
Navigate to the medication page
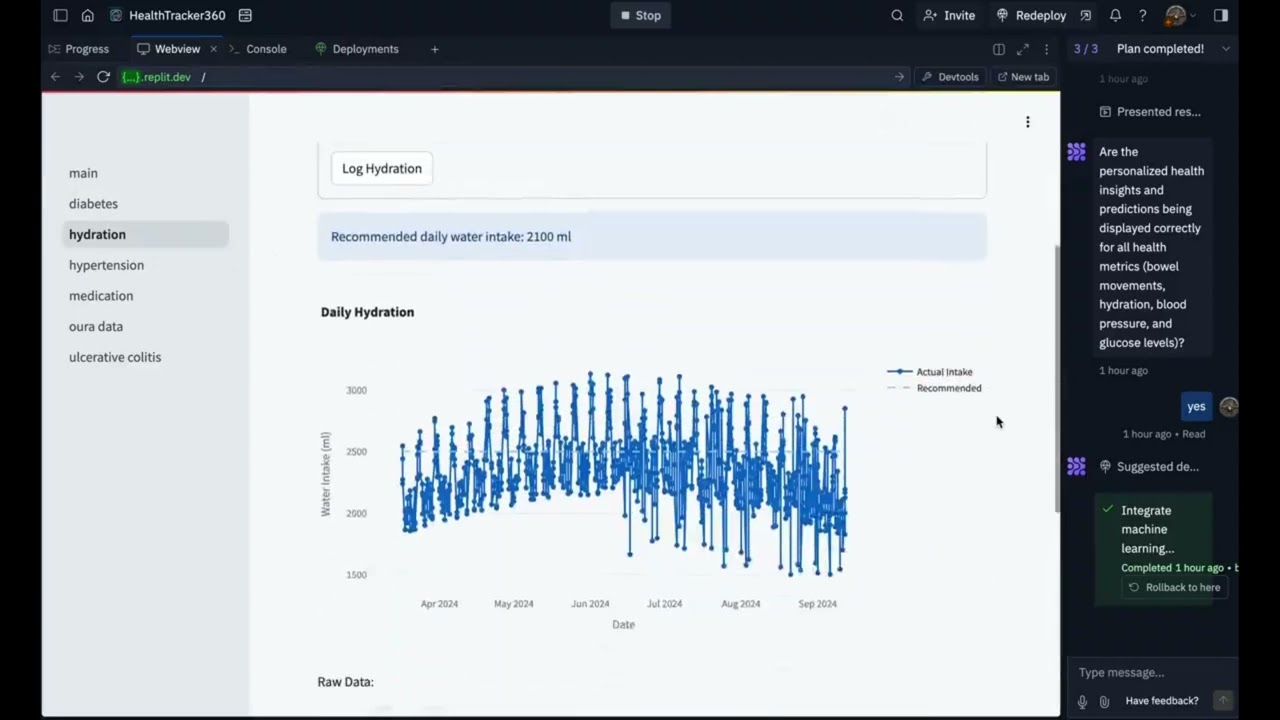tap(101, 296)
